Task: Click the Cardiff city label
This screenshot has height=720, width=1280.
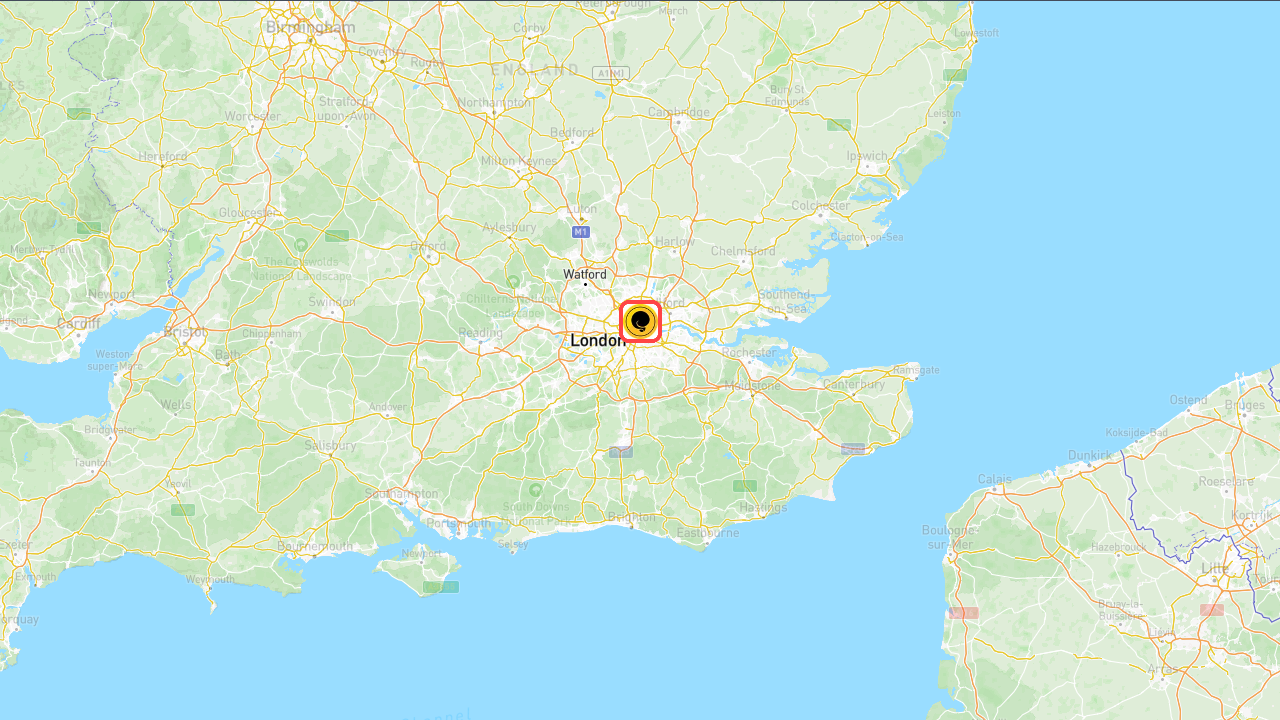Action: 78,323
